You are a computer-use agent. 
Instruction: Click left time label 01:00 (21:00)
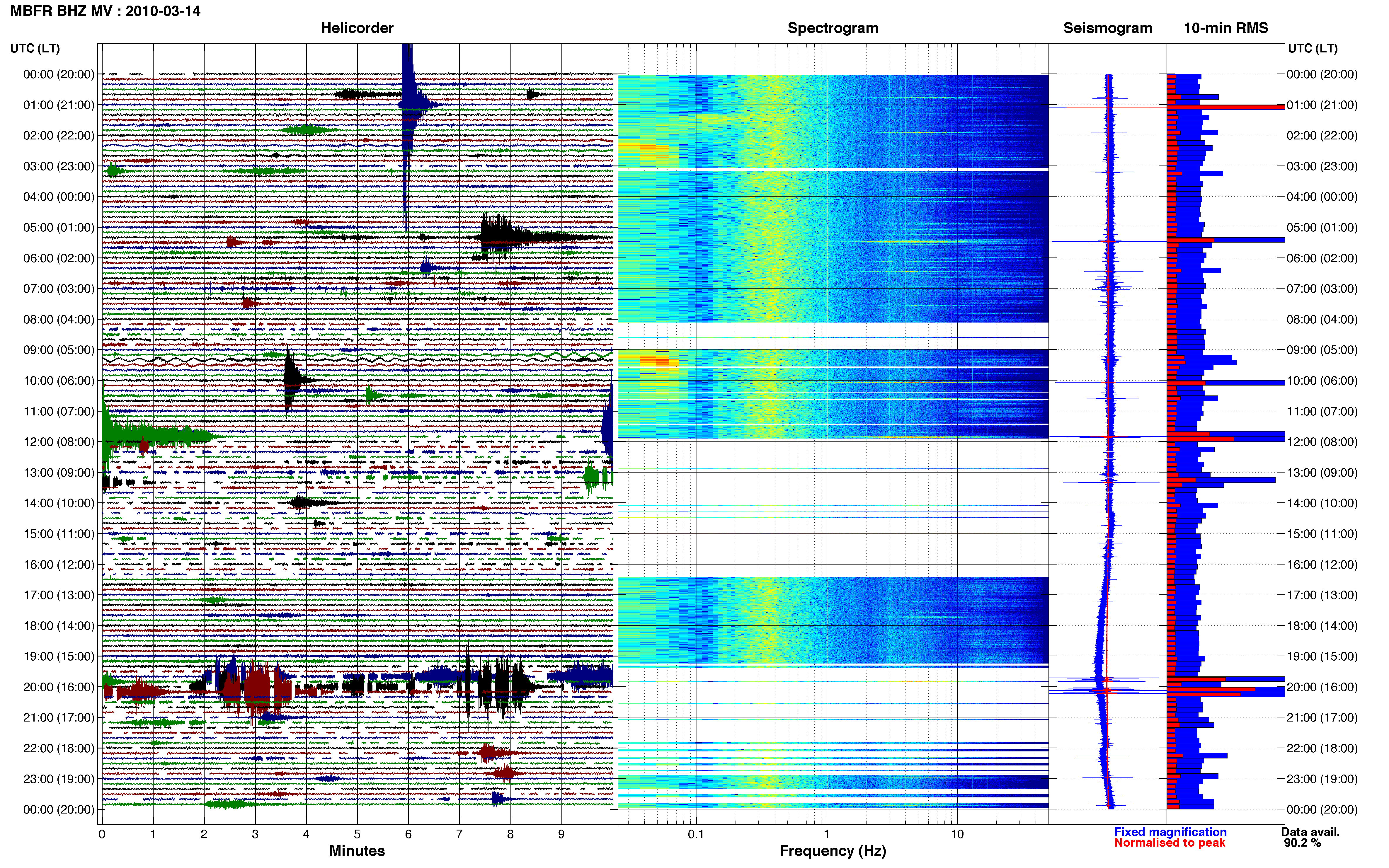tap(59, 105)
